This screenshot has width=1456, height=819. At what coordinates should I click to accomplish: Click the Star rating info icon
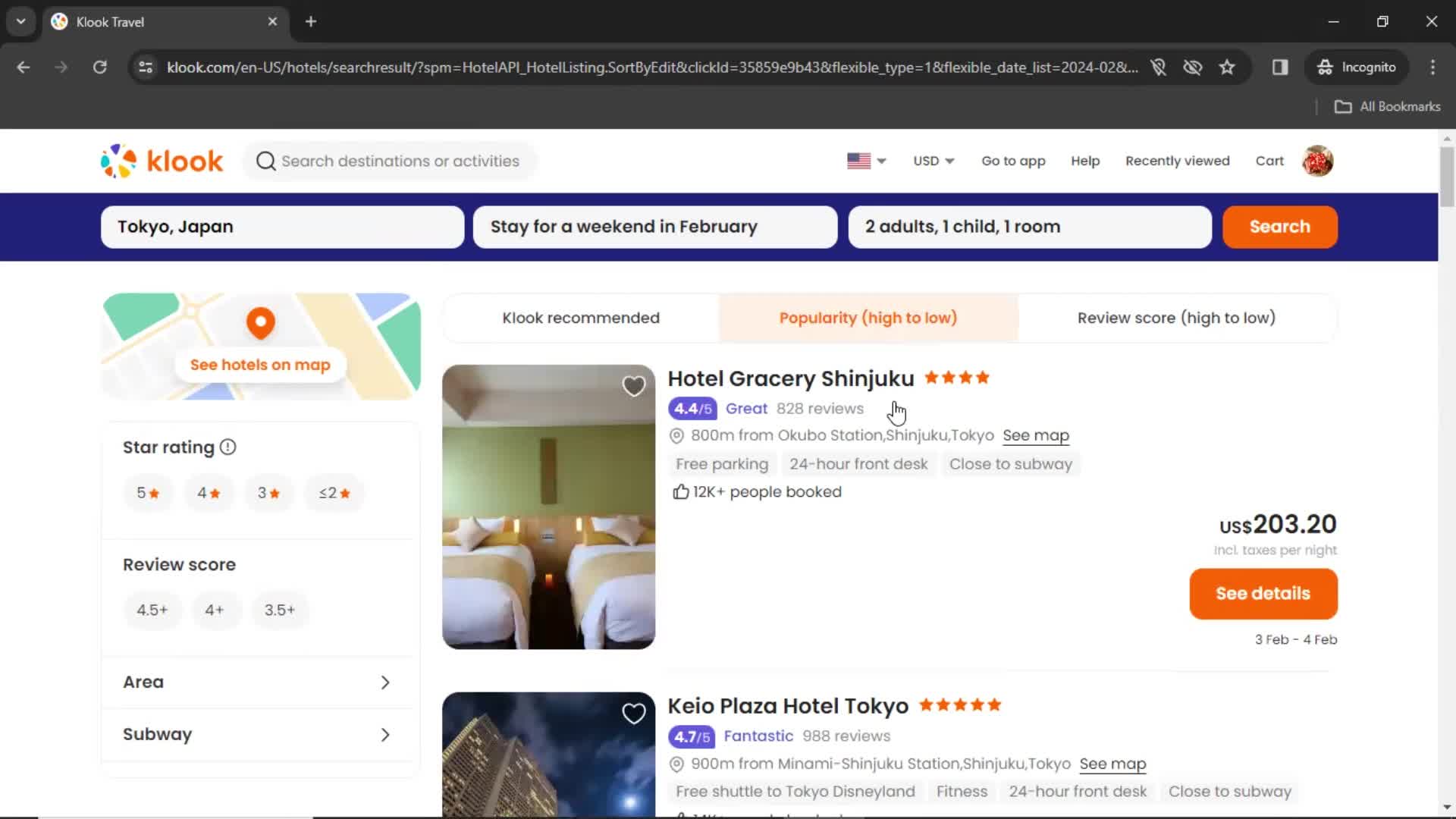coord(228,447)
